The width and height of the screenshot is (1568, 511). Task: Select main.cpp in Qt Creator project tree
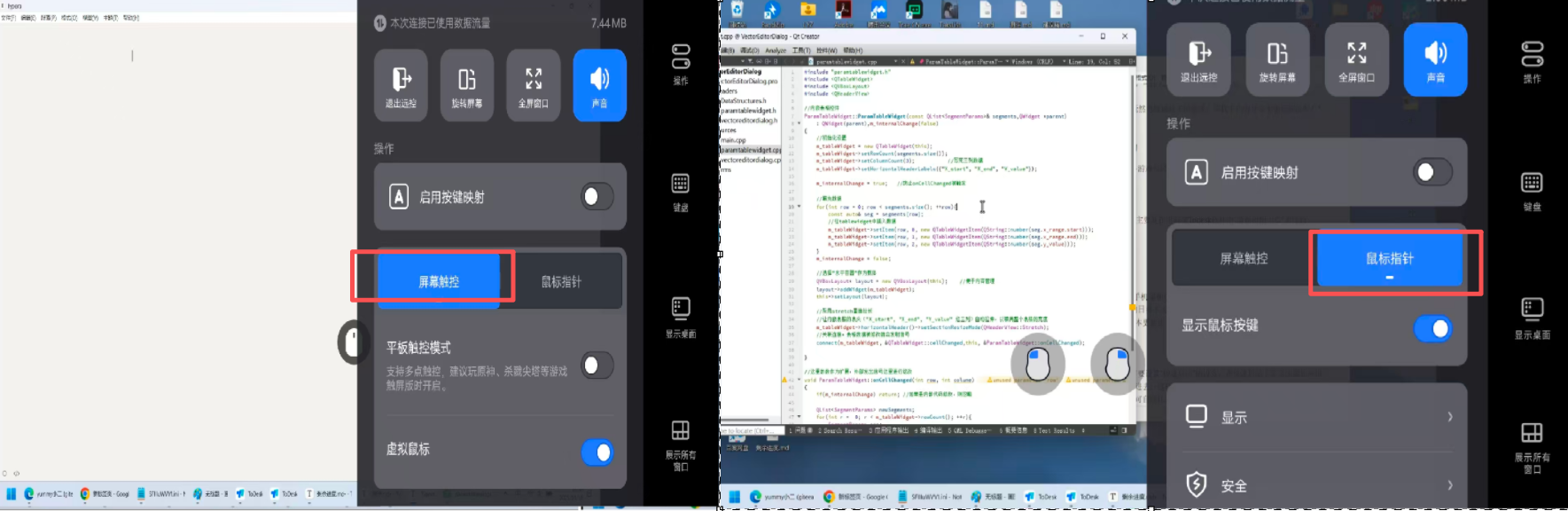(734, 140)
